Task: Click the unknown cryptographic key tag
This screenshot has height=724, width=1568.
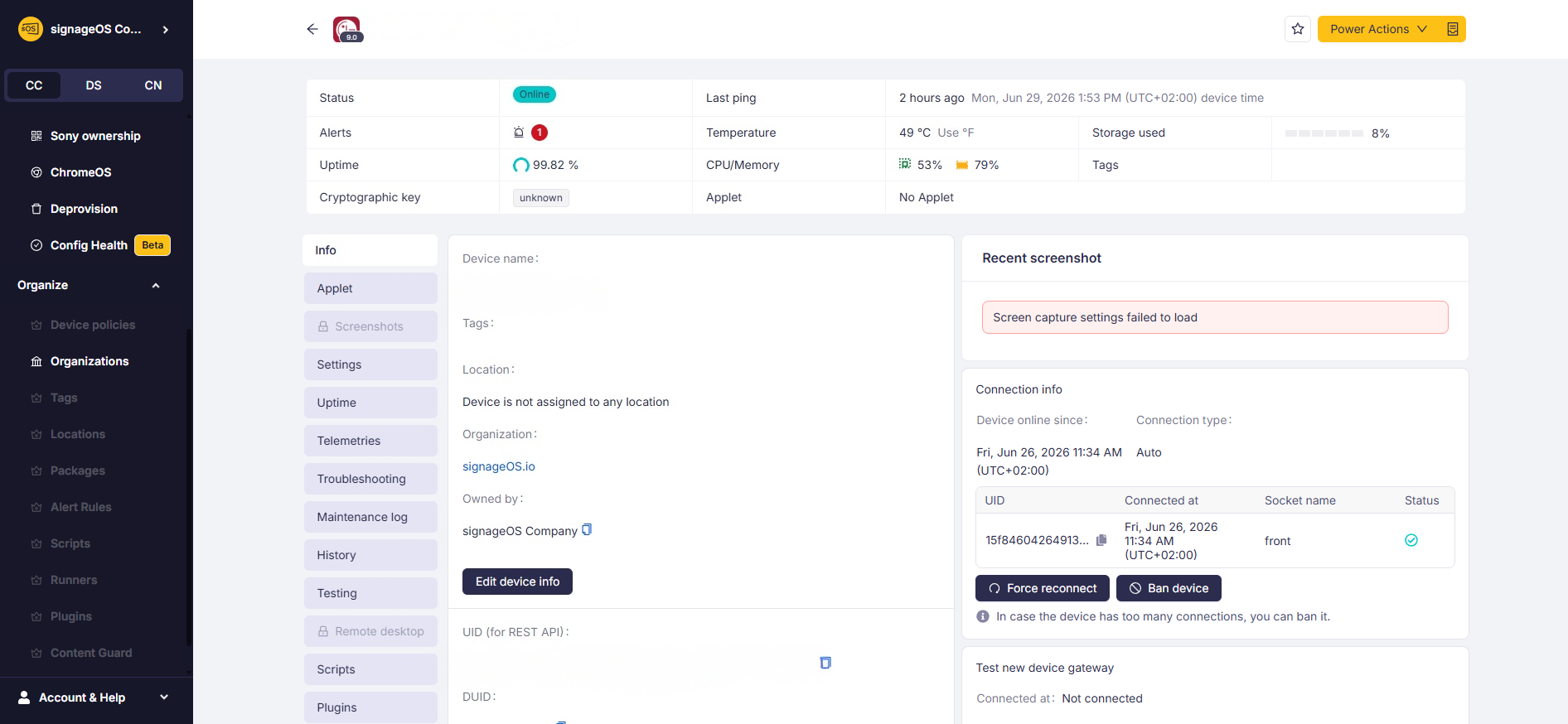Action: pos(541,198)
